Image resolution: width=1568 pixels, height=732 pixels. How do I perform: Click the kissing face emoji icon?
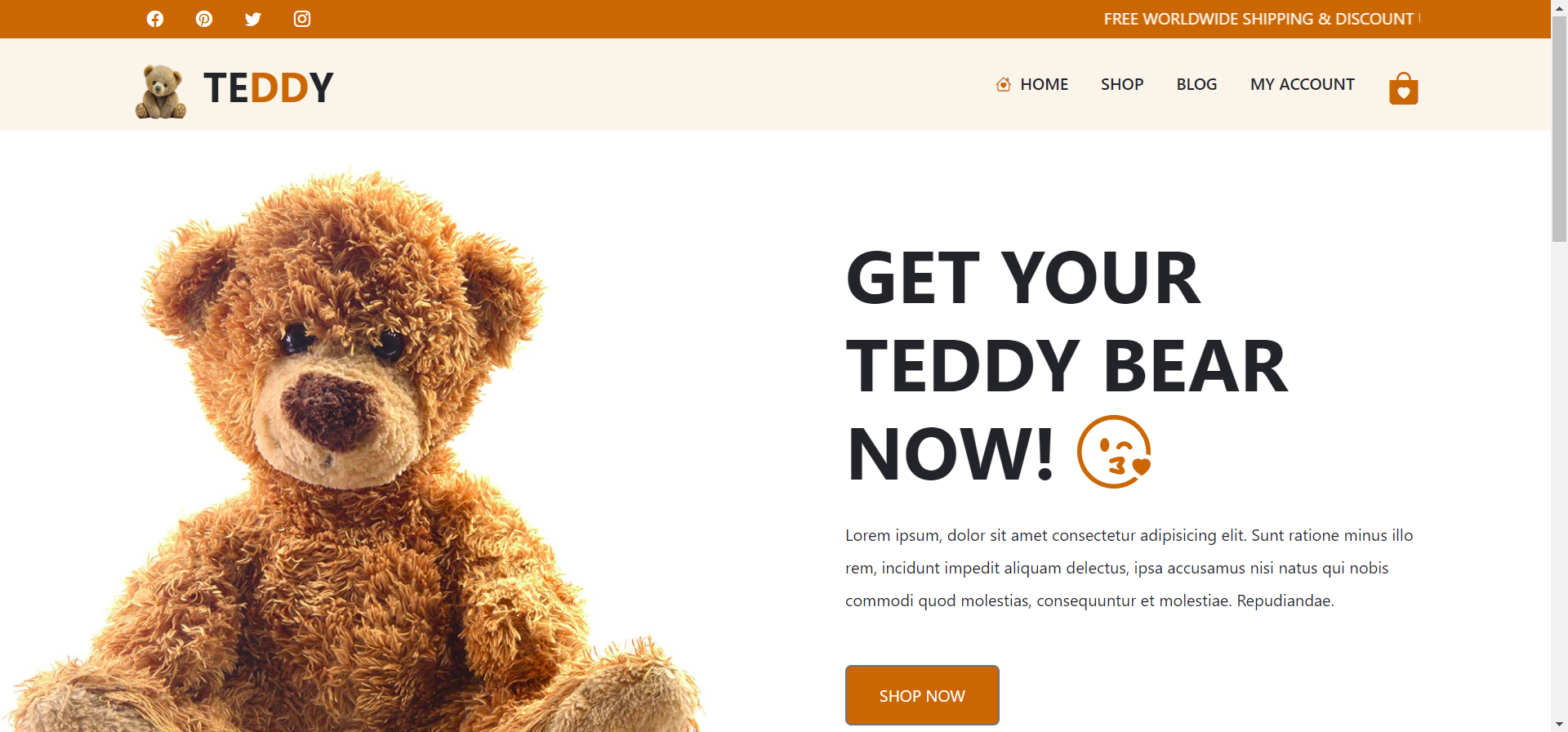tap(1114, 452)
